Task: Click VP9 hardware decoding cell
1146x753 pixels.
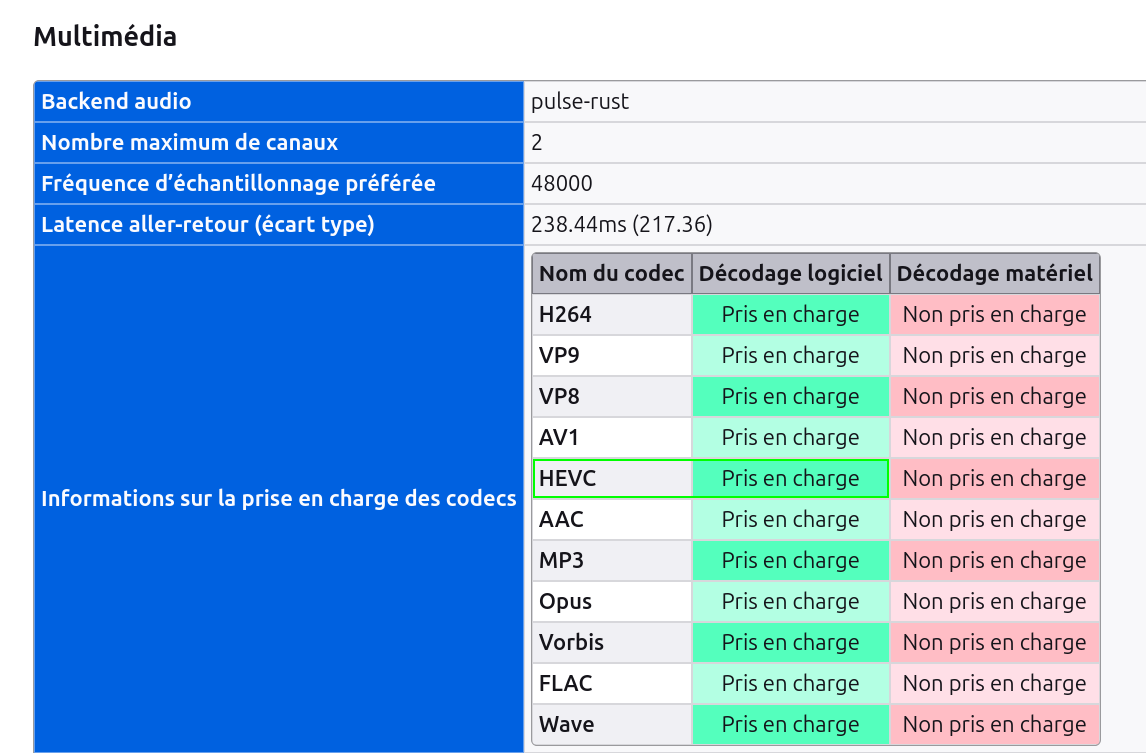Action: [x=995, y=355]
